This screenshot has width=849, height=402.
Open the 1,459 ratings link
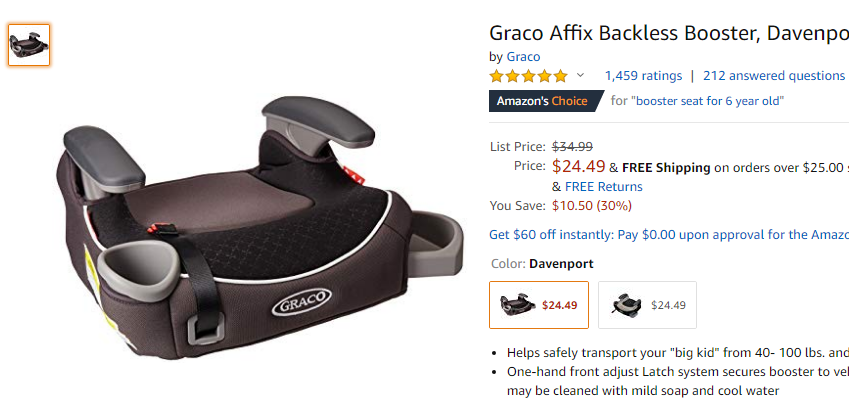click(x=643, y=76)
